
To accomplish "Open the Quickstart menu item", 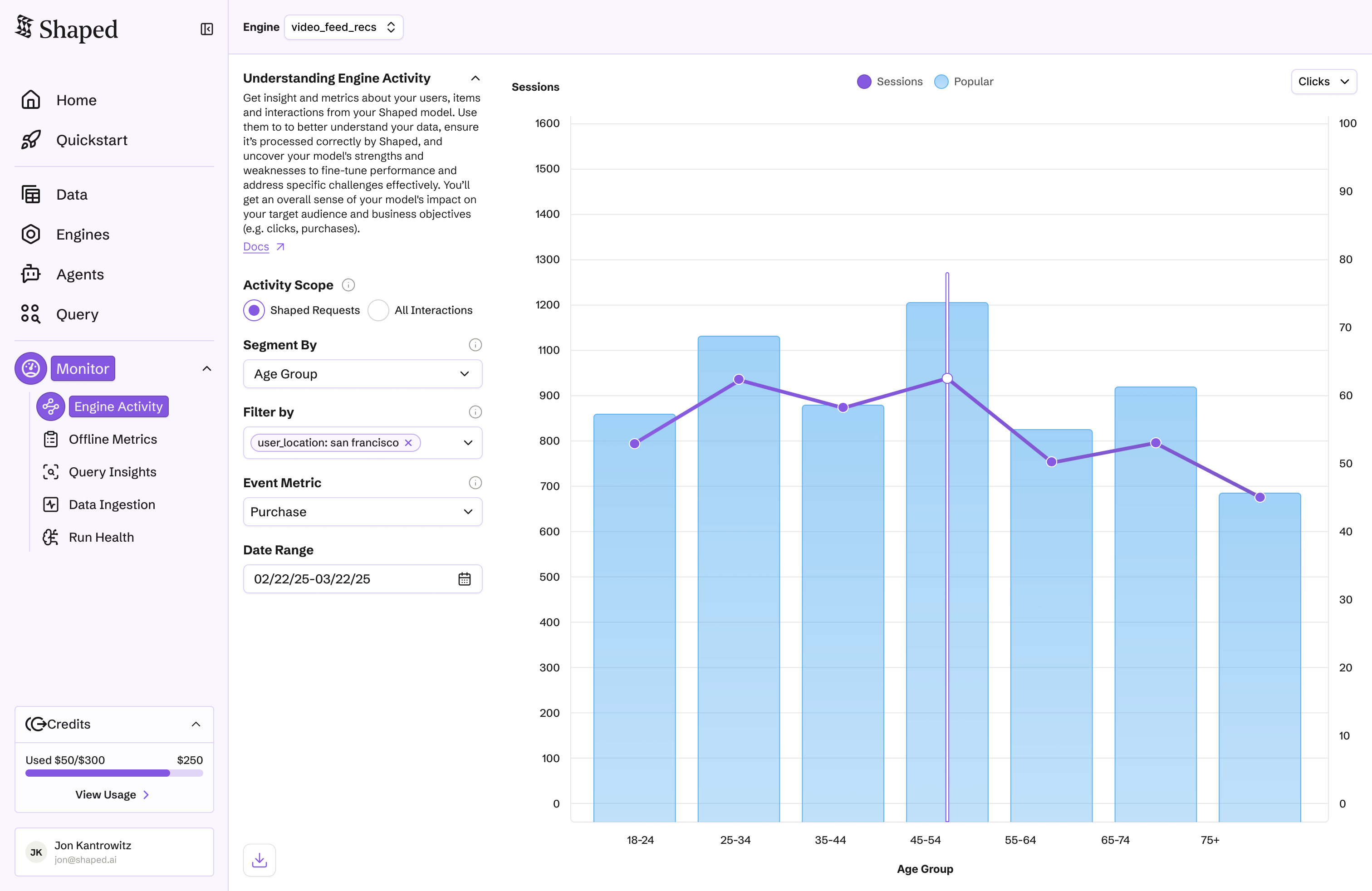I will pyautogui.click(x=114, y=139).
